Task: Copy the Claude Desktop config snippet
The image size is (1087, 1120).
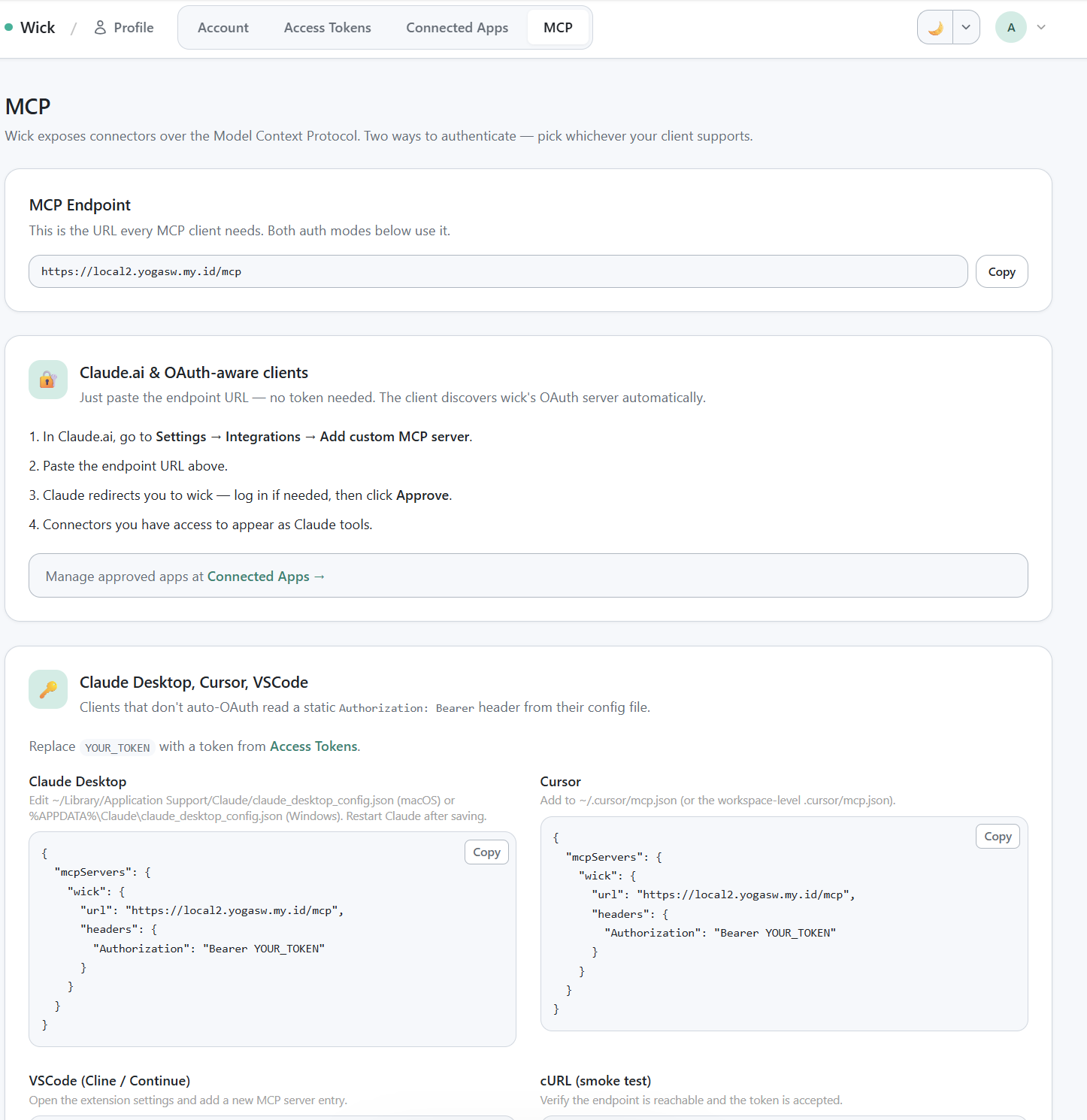Action: (x=486, y=852)
